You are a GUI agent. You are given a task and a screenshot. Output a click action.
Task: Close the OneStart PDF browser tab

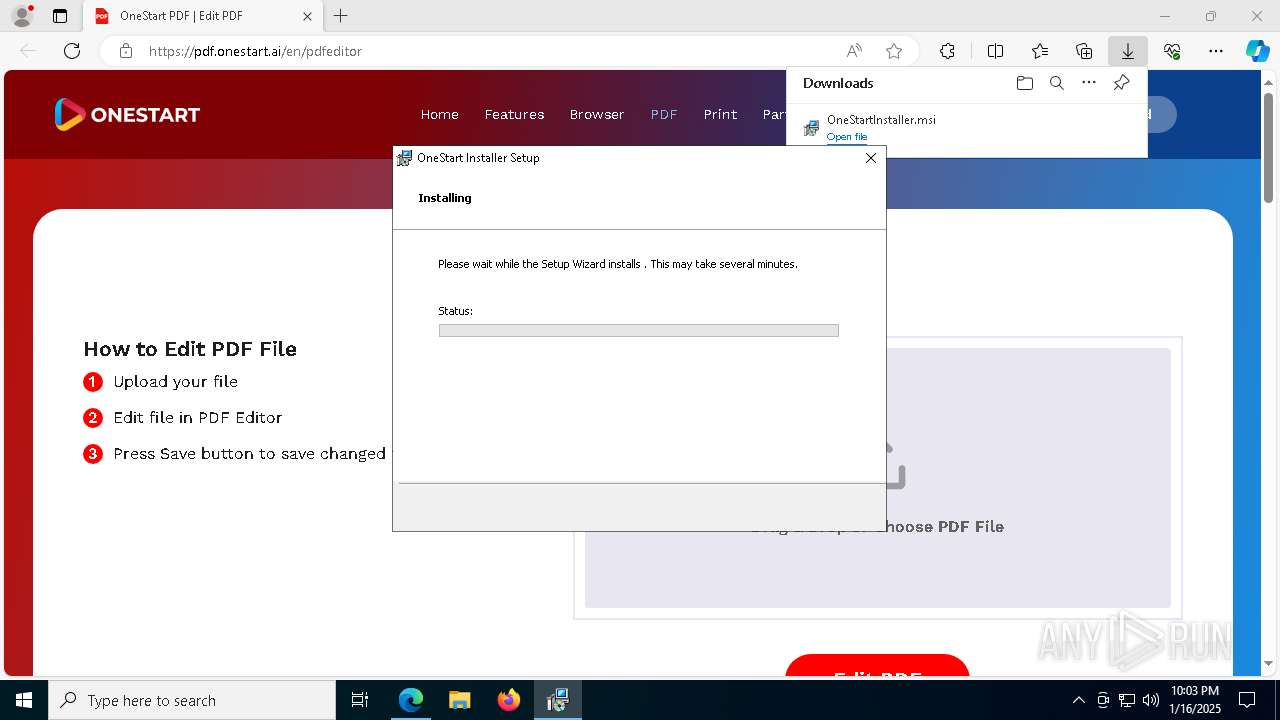click(x=307, y=16)
